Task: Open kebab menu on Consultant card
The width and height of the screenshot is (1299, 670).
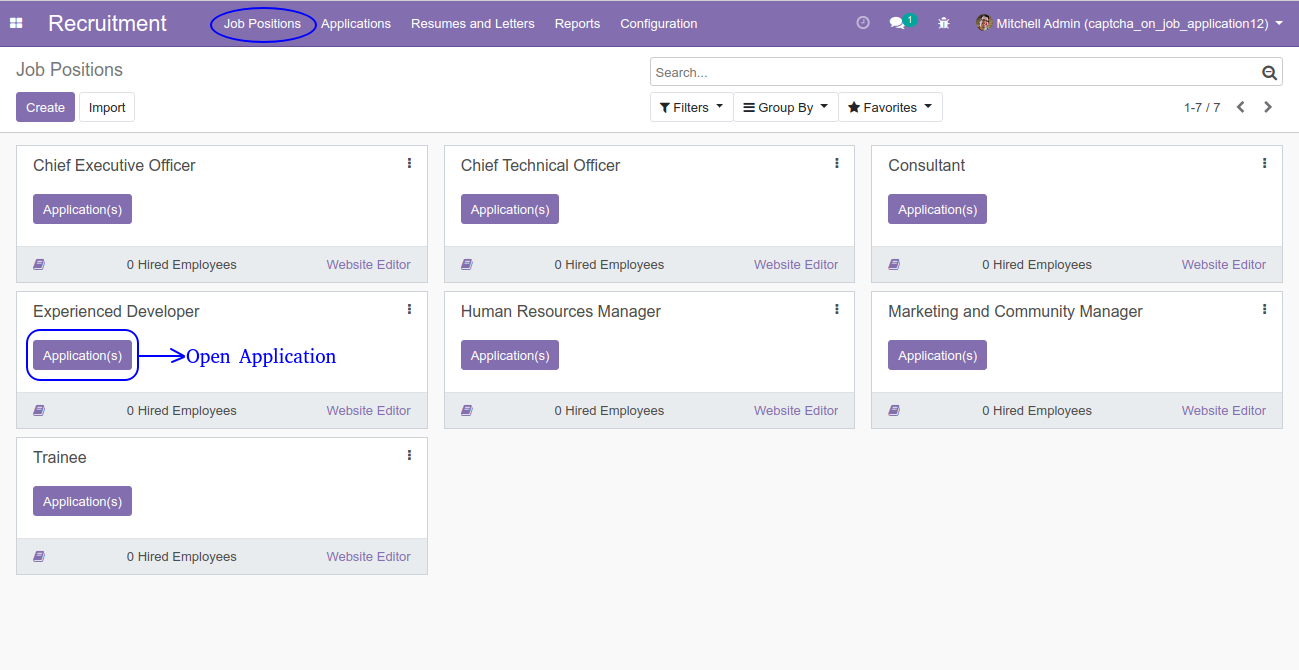Action: tap(1264, 163)
